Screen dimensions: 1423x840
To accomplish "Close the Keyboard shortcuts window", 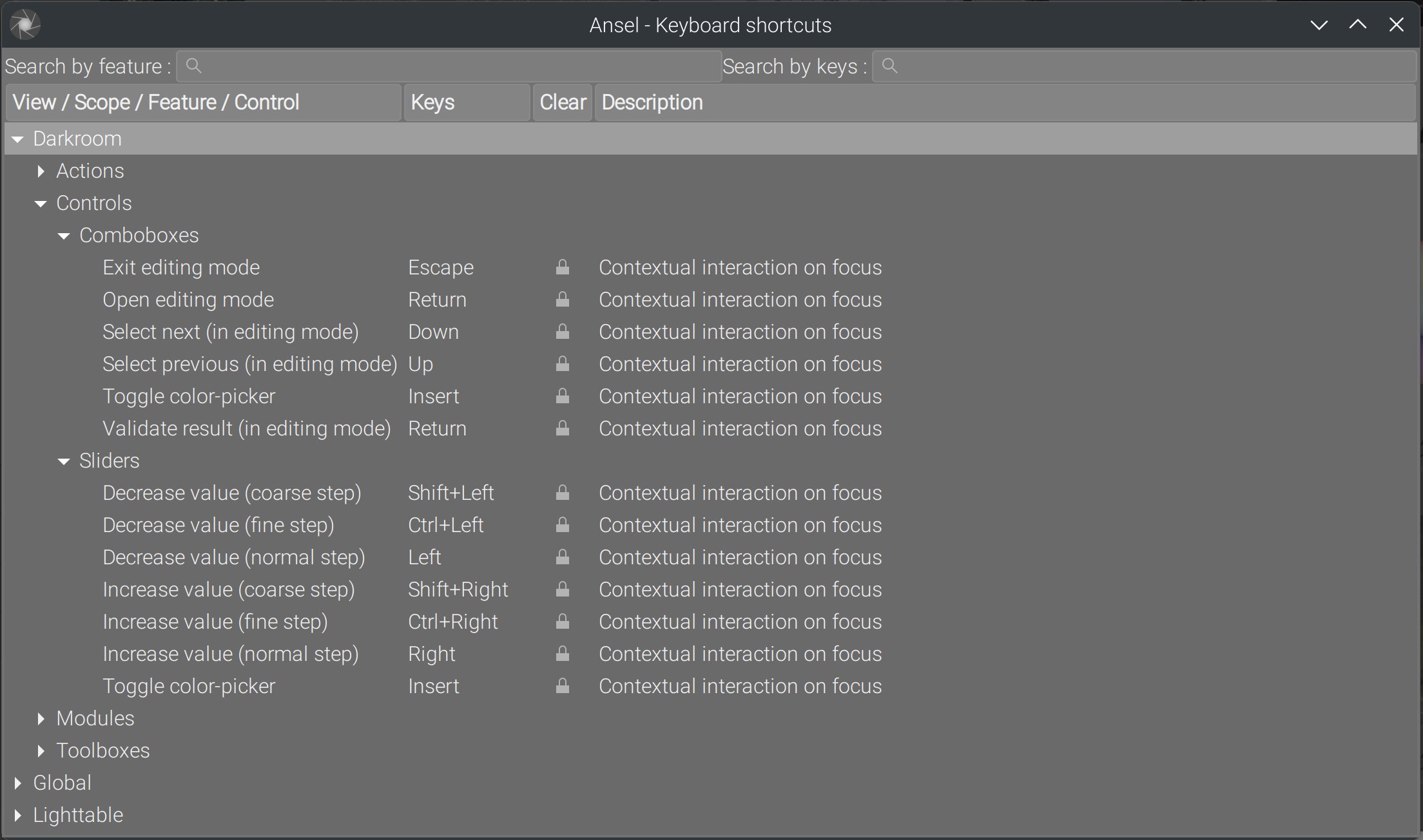I will coord(1397,24).
